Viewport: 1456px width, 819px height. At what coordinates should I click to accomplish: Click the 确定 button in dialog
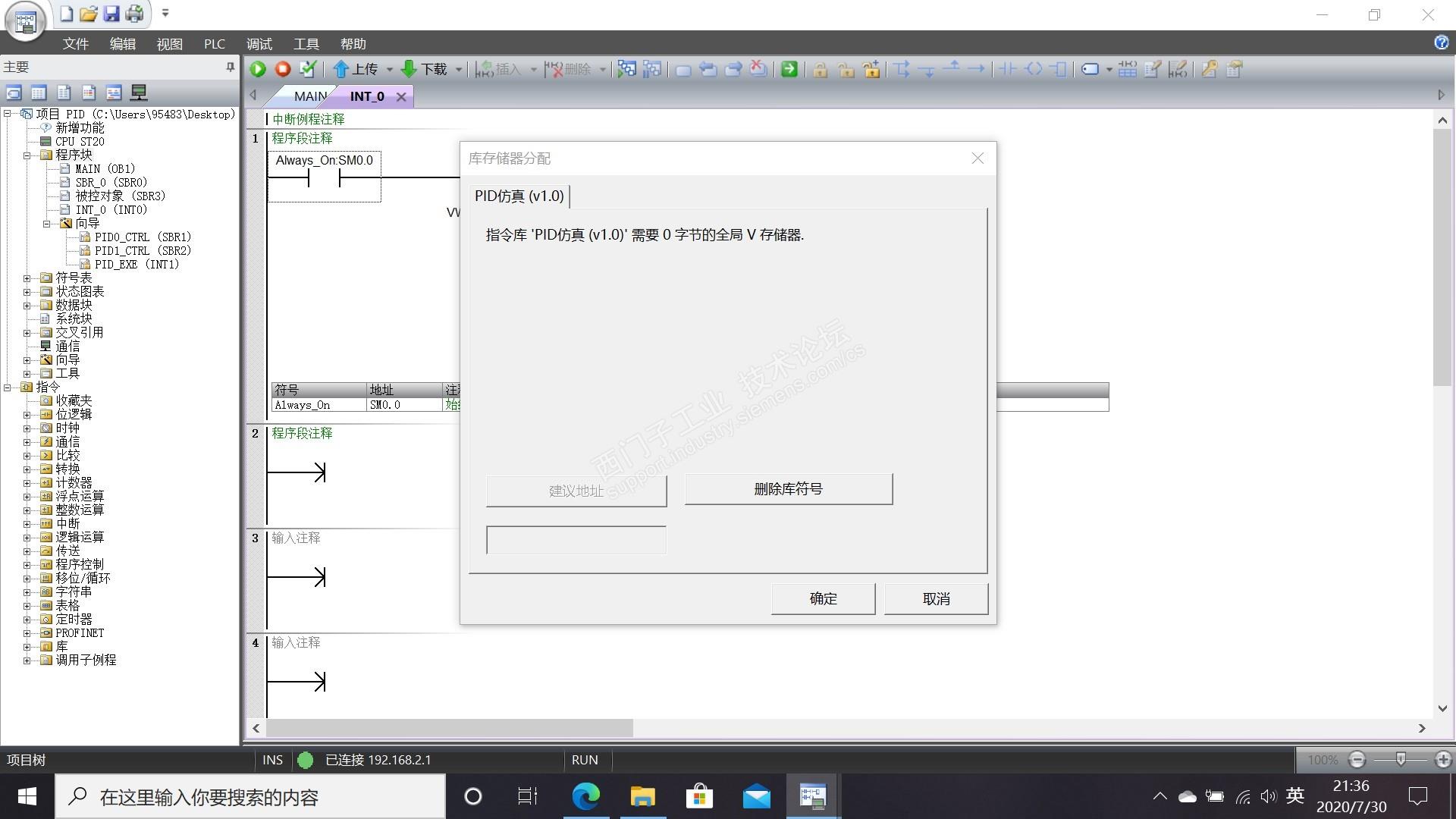(823, 598)
